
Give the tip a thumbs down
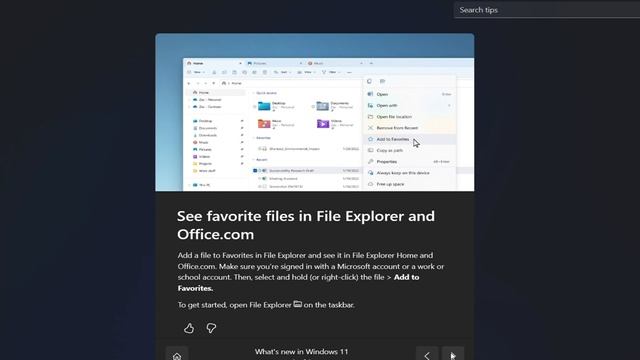point(211,328)
